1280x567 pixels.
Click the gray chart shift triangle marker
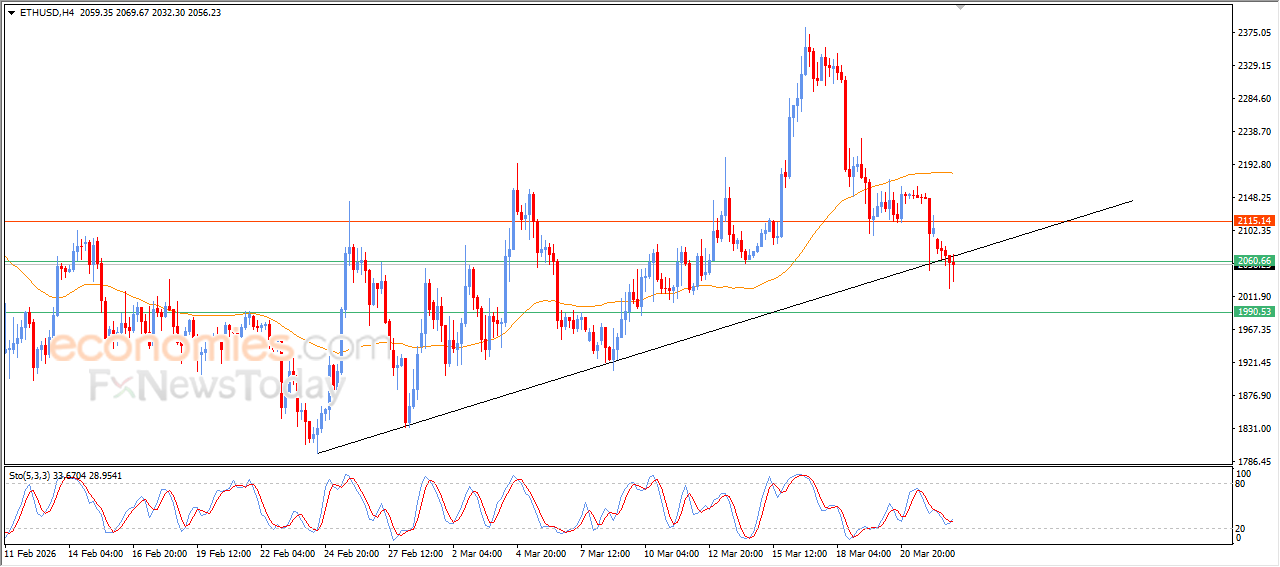(961, 7)
